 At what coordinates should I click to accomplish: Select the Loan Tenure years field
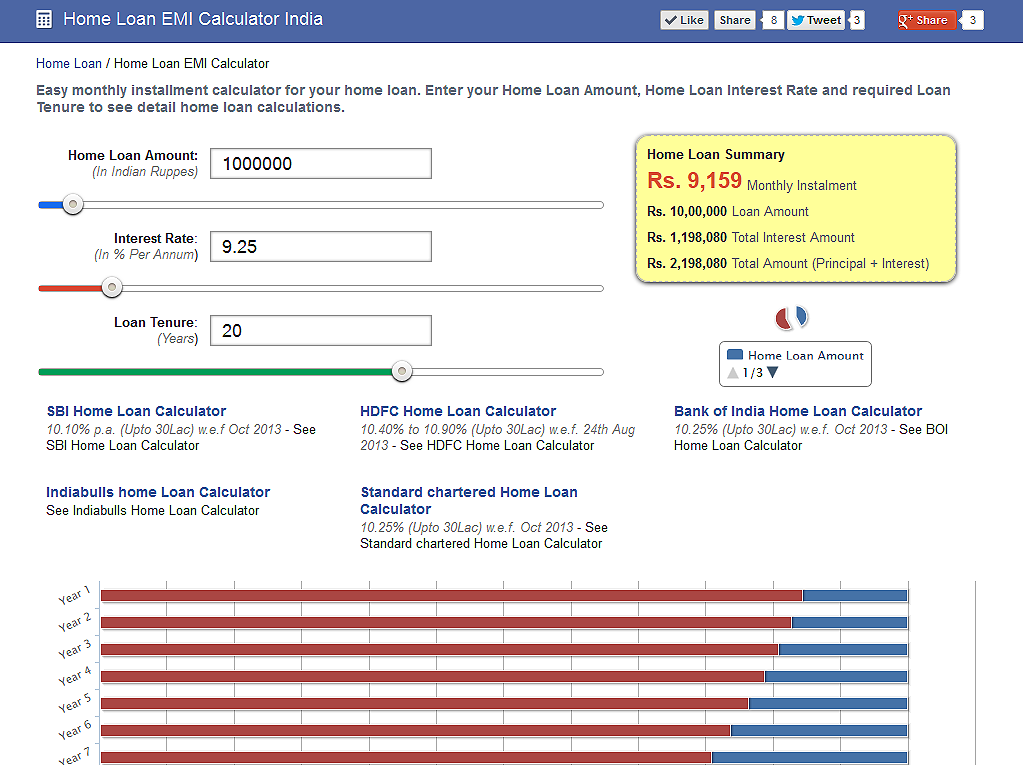[320, 331]
